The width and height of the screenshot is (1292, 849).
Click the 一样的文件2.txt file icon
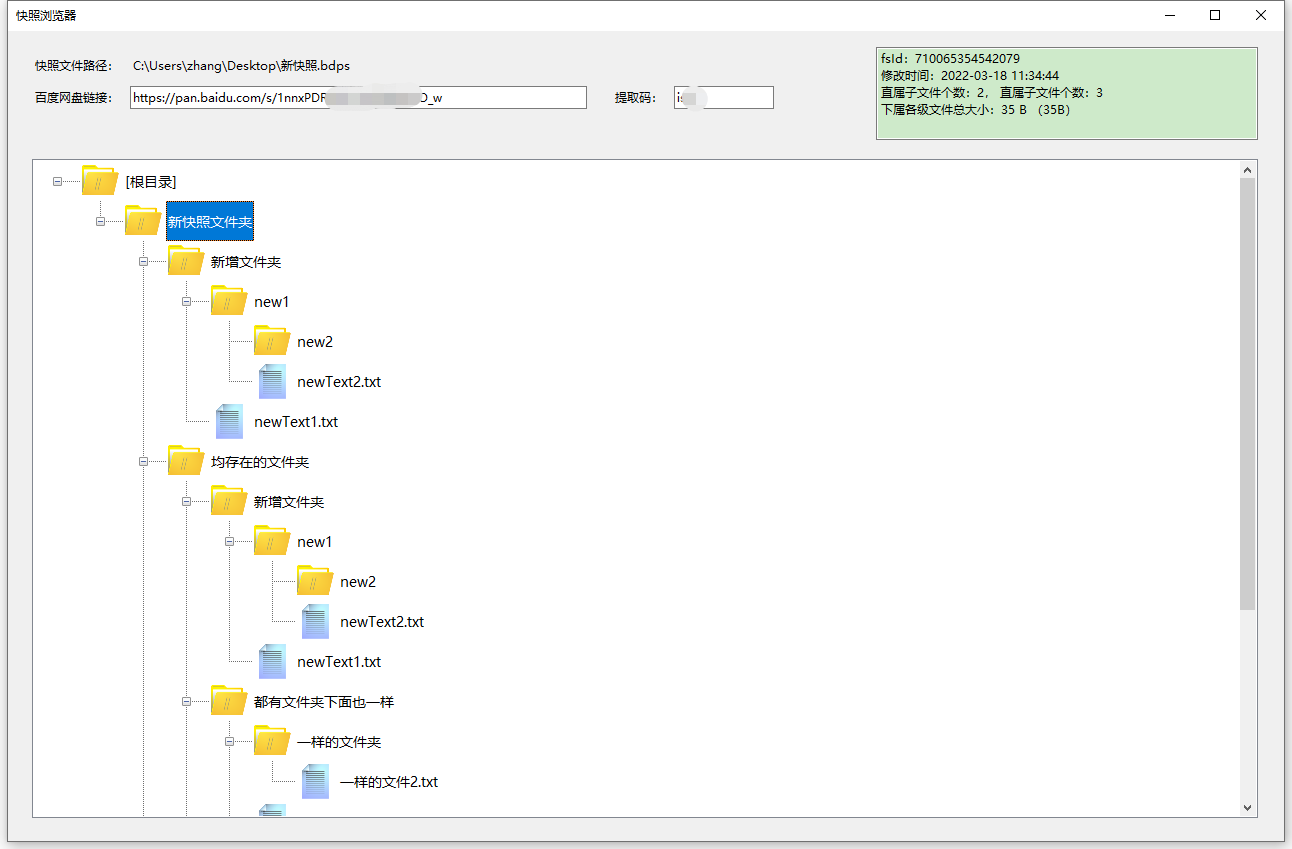pos(315,781)
